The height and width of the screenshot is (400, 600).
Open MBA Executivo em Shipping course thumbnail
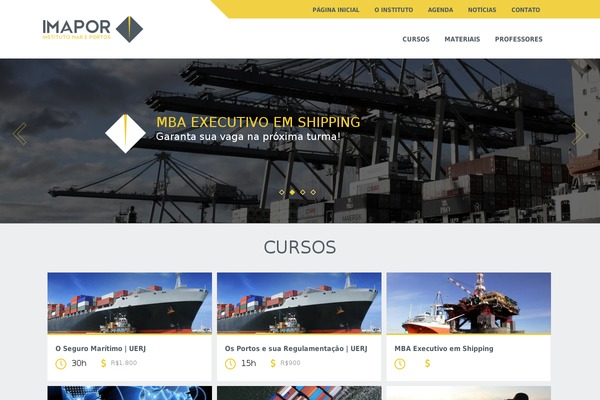tap(469, 303)
